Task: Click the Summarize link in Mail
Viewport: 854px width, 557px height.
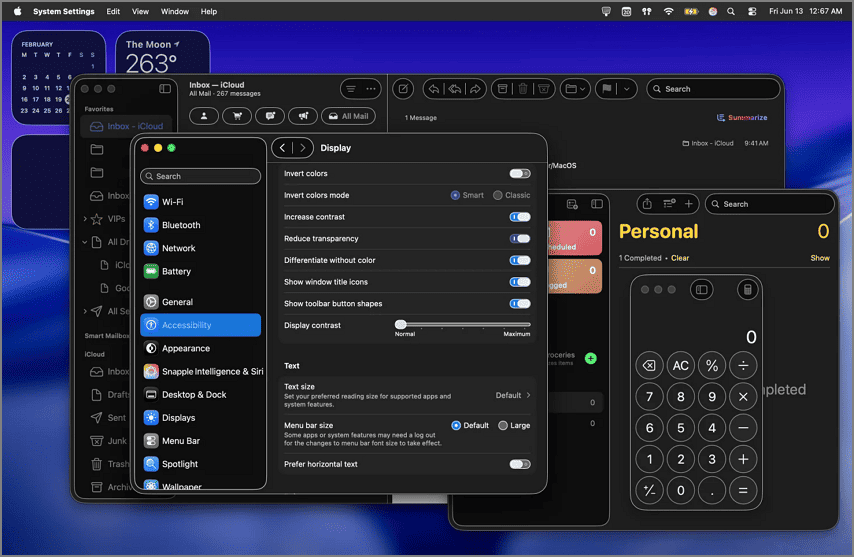Action: [x=742, y=118]
